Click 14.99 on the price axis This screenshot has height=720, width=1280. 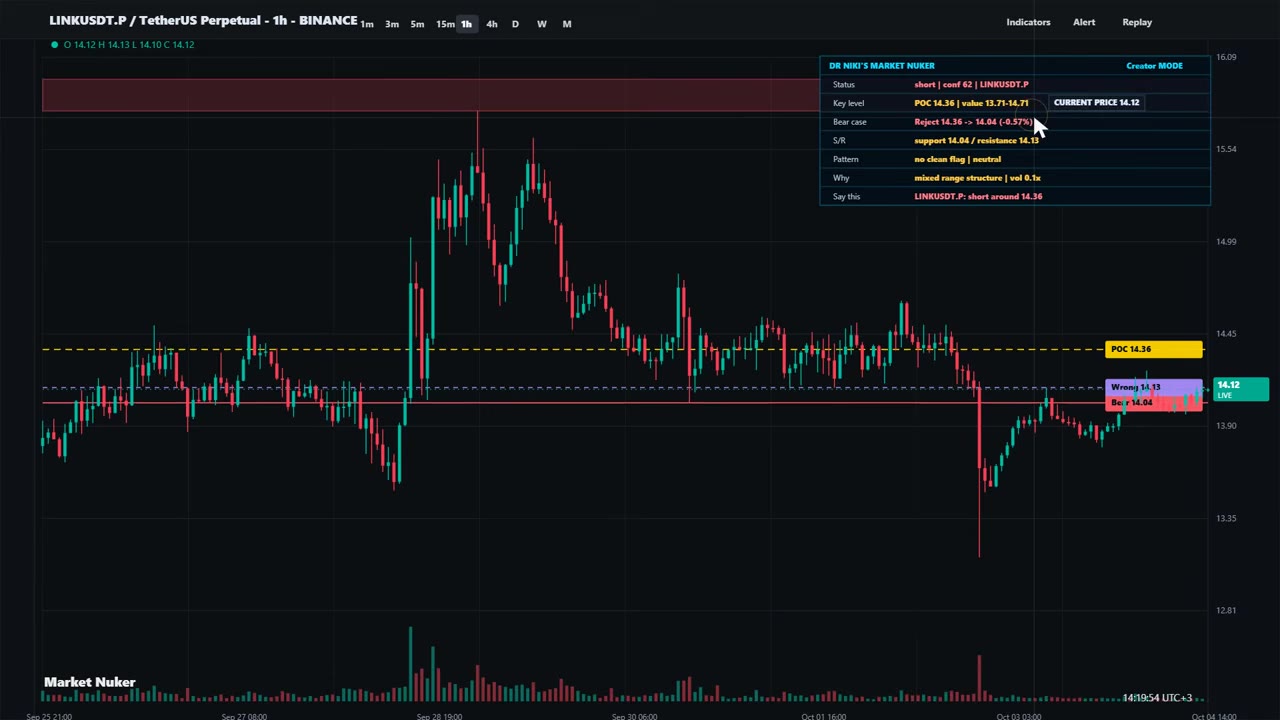pos(1225,241)
